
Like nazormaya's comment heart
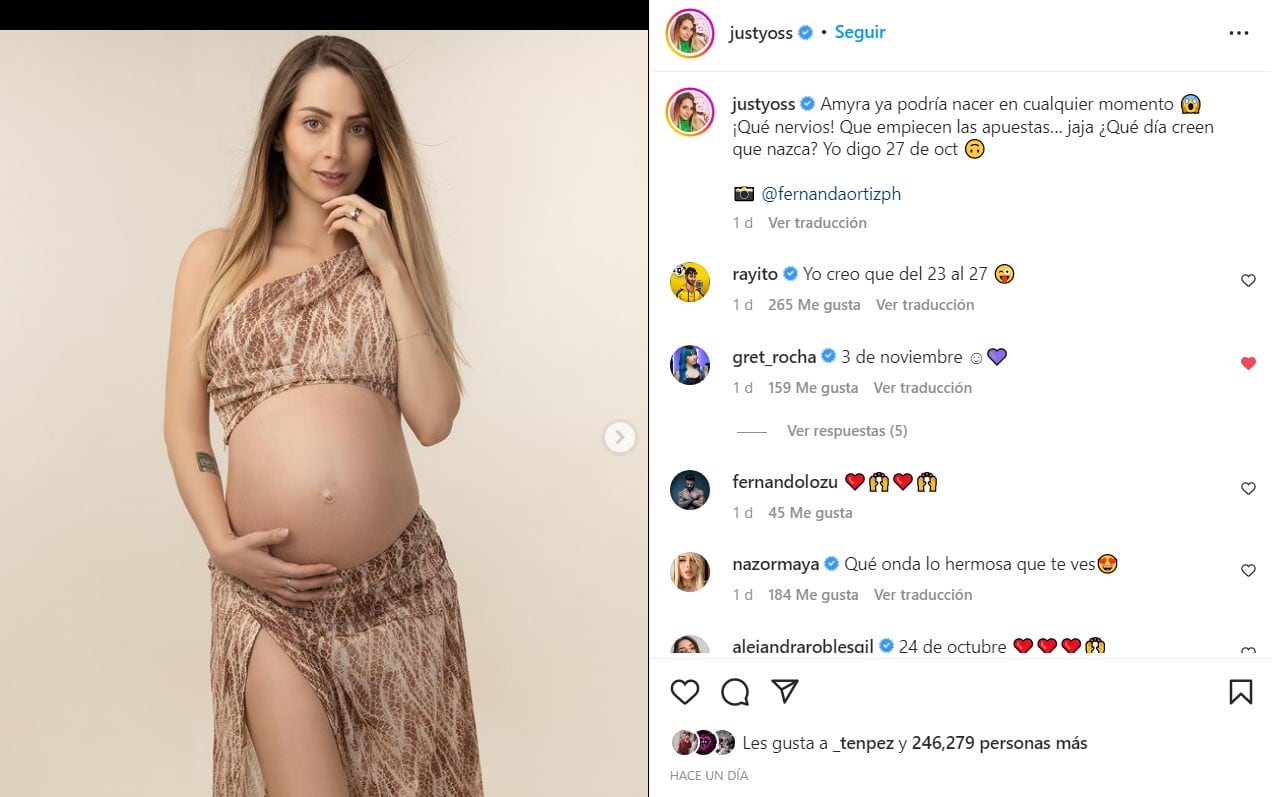tap(1248, 571)
